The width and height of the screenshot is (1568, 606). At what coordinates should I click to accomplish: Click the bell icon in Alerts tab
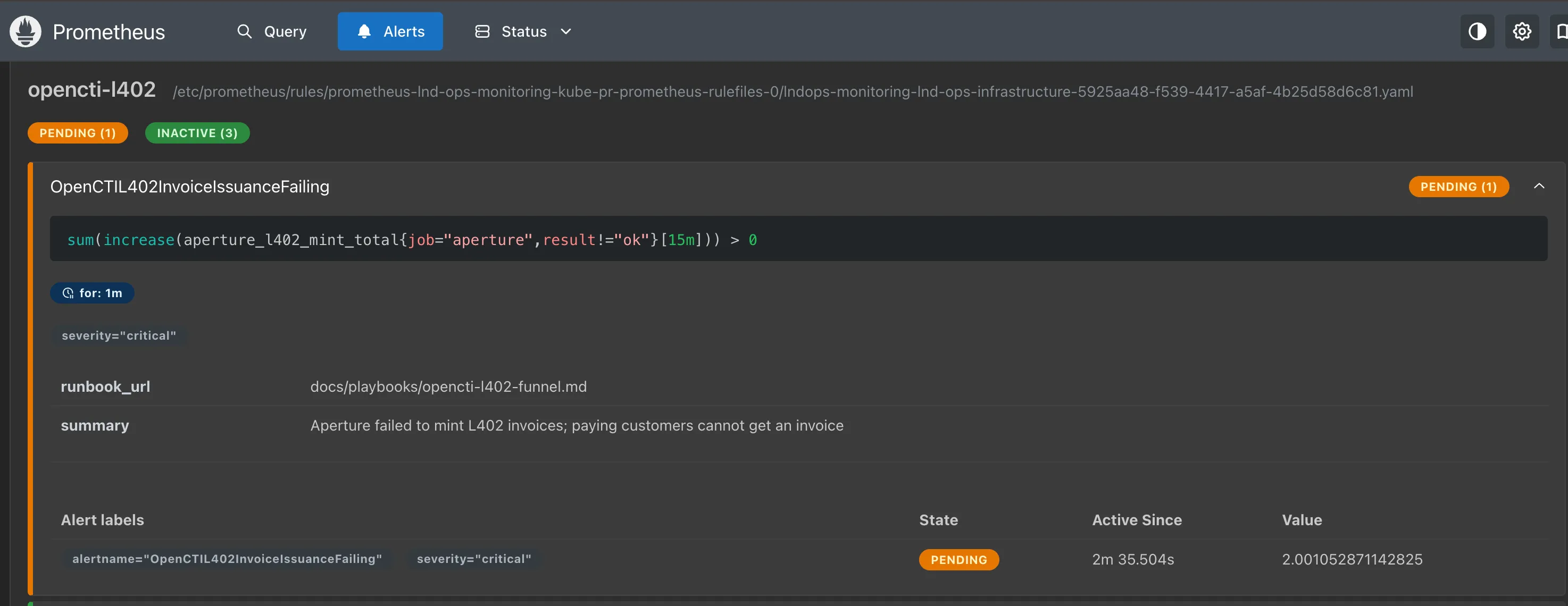click(364, 32)
